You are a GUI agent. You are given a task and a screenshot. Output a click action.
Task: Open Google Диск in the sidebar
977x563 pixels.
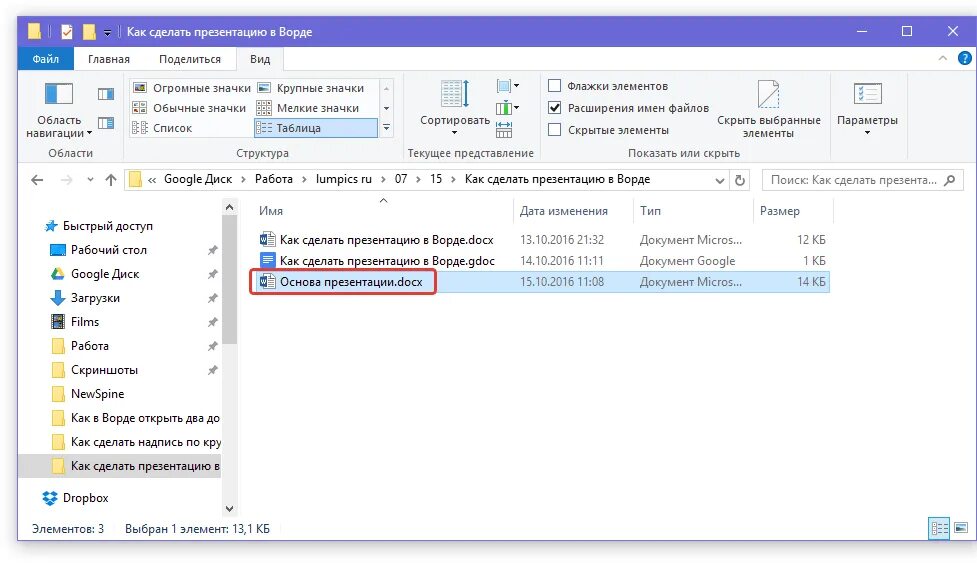click(x=105, y=274)
